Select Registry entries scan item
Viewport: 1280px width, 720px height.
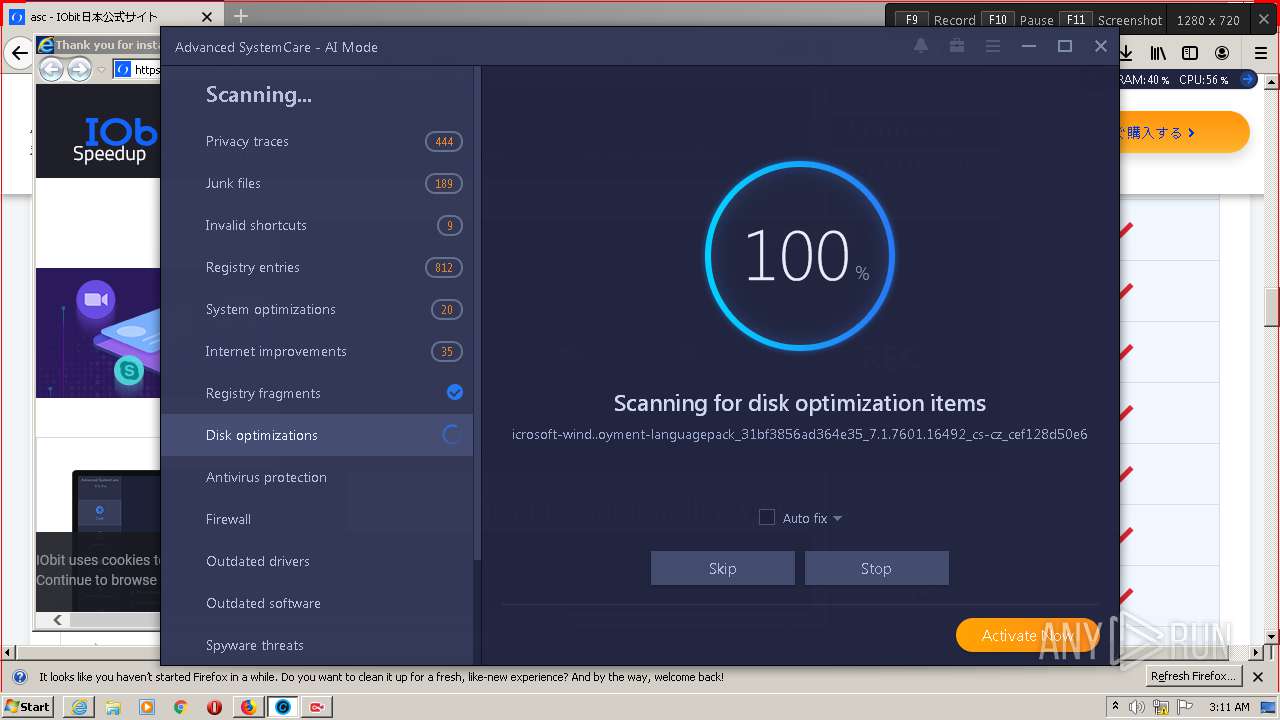tap(317, 267)
